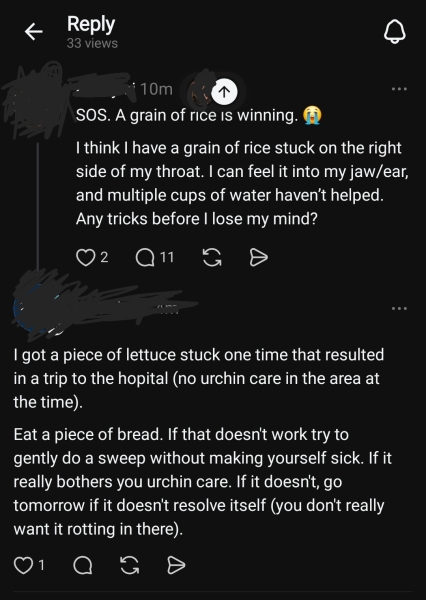The height and width of the screenshot is (600, 426).
Task: Go back using the left arrow
Action: click(34, 31)
